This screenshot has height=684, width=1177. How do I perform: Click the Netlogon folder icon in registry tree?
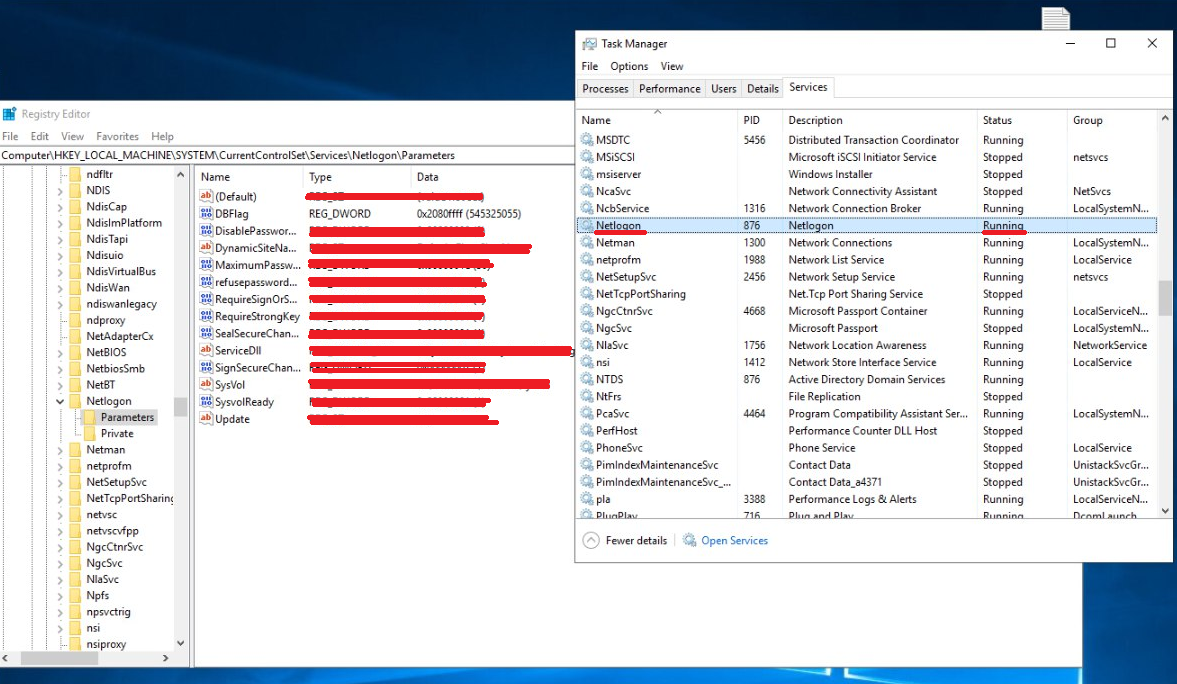click(x=74, y=401)
